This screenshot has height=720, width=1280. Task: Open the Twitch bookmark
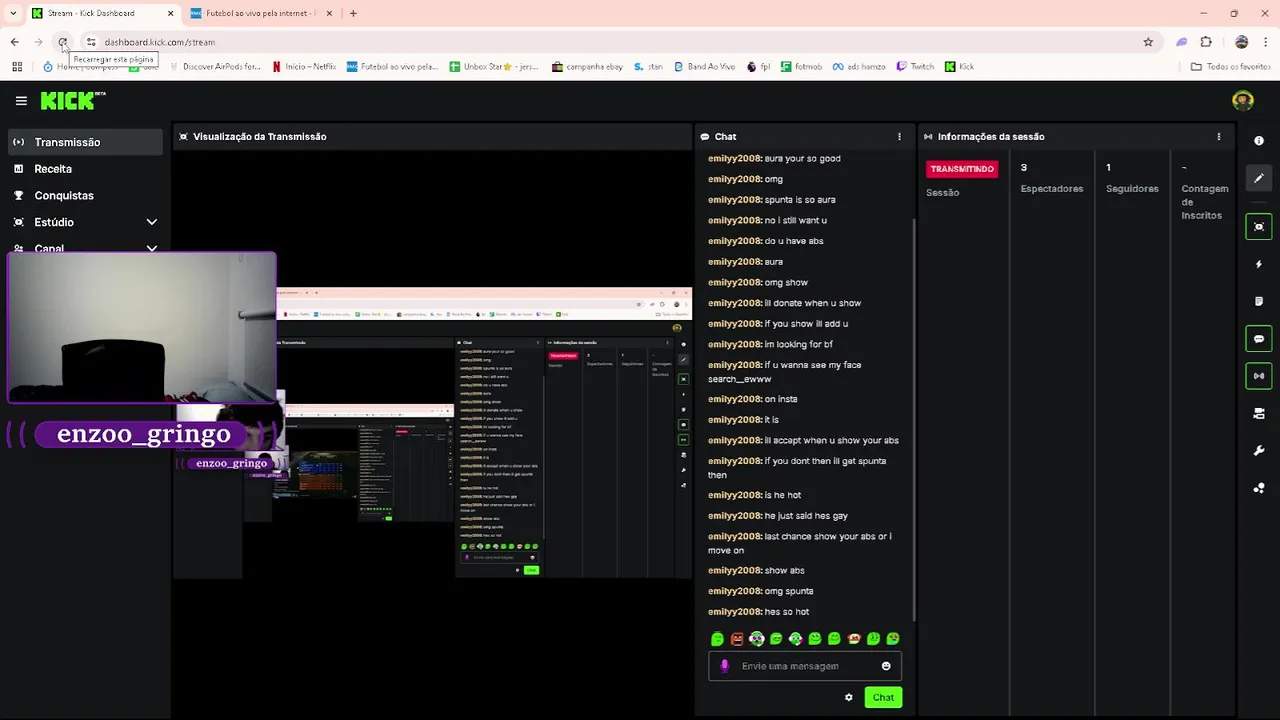click(x=915, y=67)
